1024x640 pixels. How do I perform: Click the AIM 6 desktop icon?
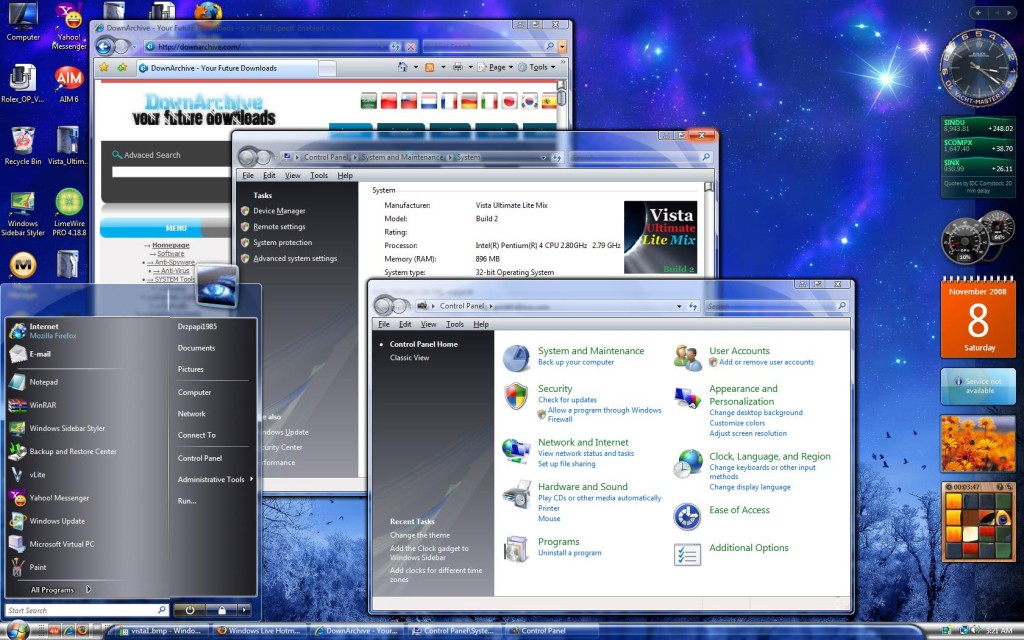click(69, 79)
